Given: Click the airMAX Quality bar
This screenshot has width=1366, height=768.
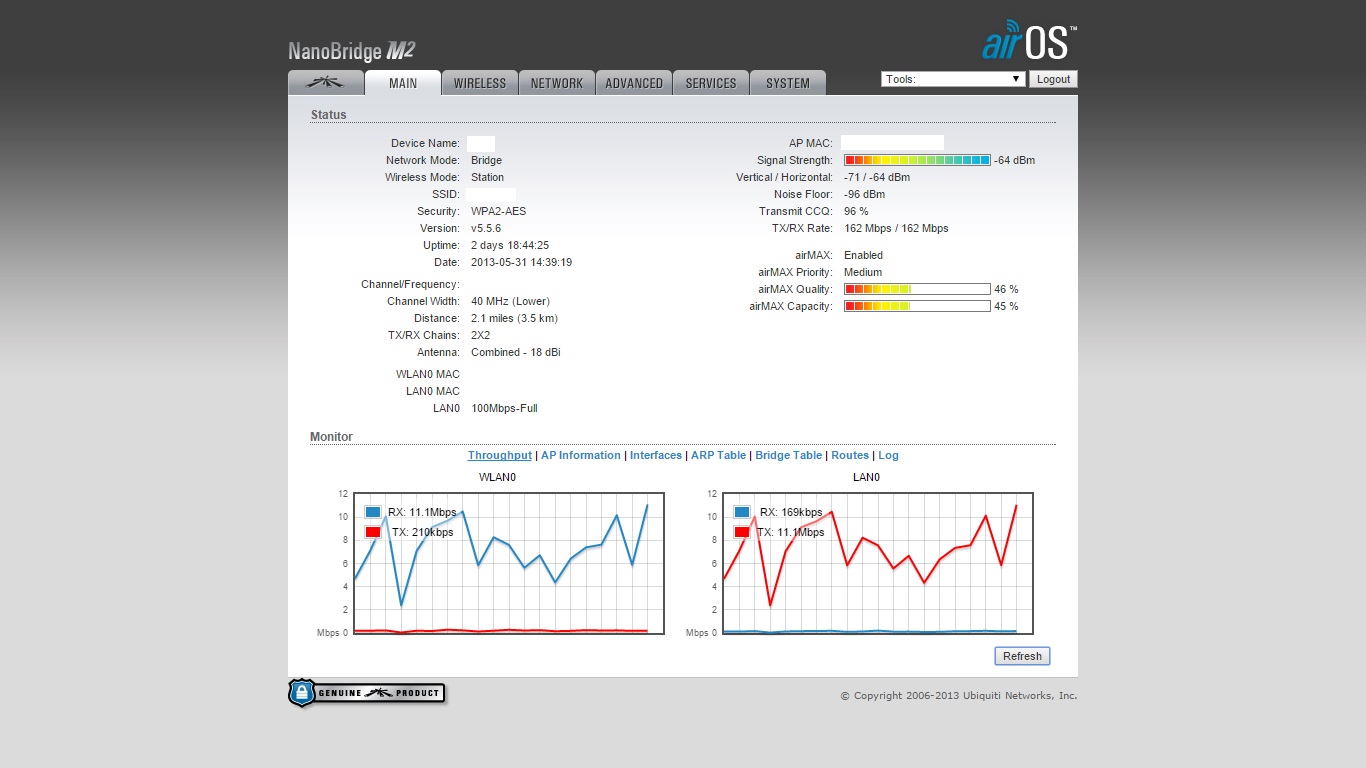Looking at the screenshot, I should [917, 289].
